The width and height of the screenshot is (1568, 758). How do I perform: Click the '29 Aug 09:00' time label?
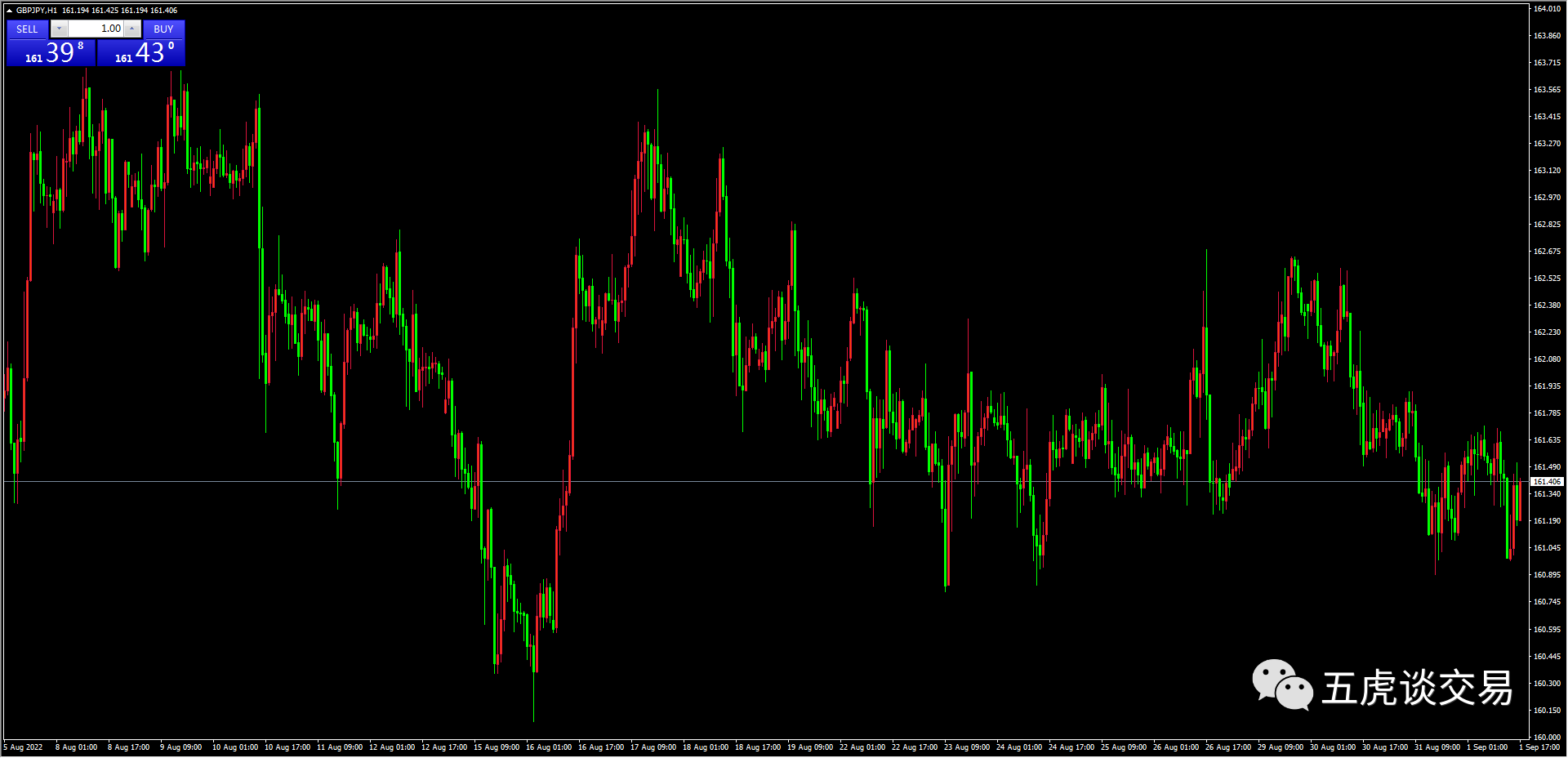coord(1281,747)
